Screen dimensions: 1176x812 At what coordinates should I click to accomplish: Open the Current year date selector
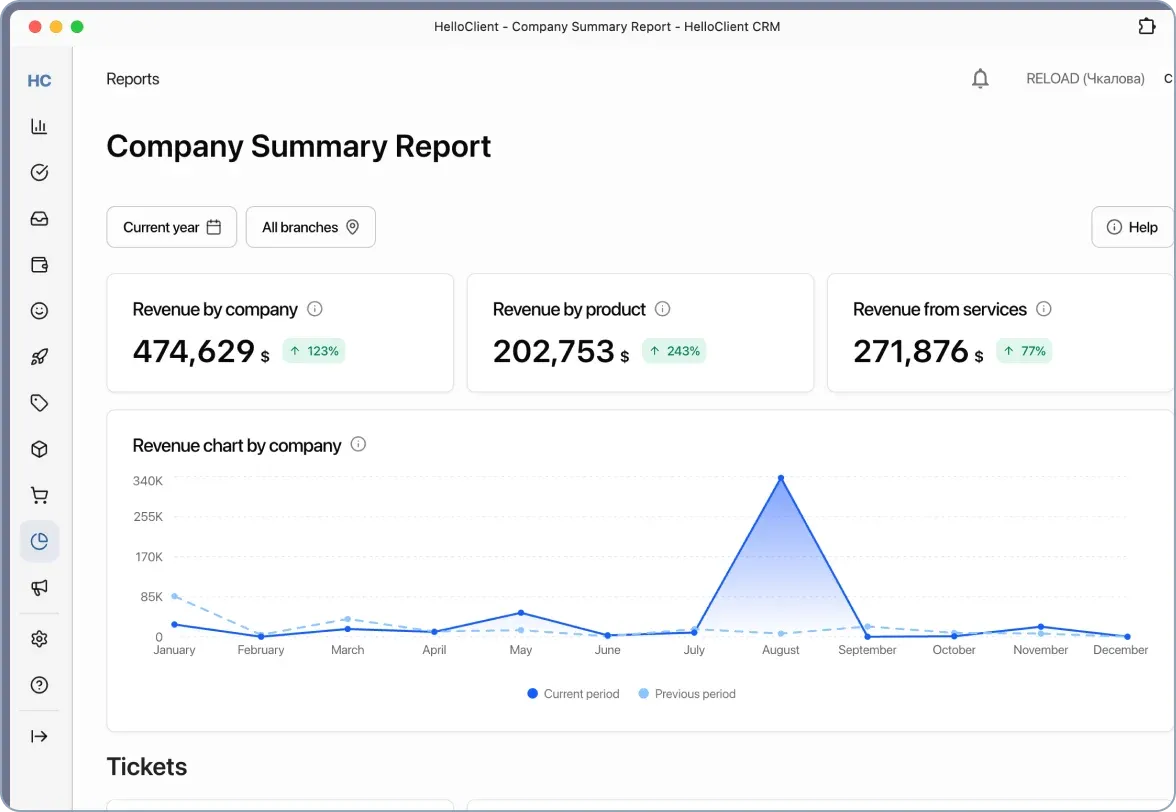pyautogui.click(x=171, y=227)
